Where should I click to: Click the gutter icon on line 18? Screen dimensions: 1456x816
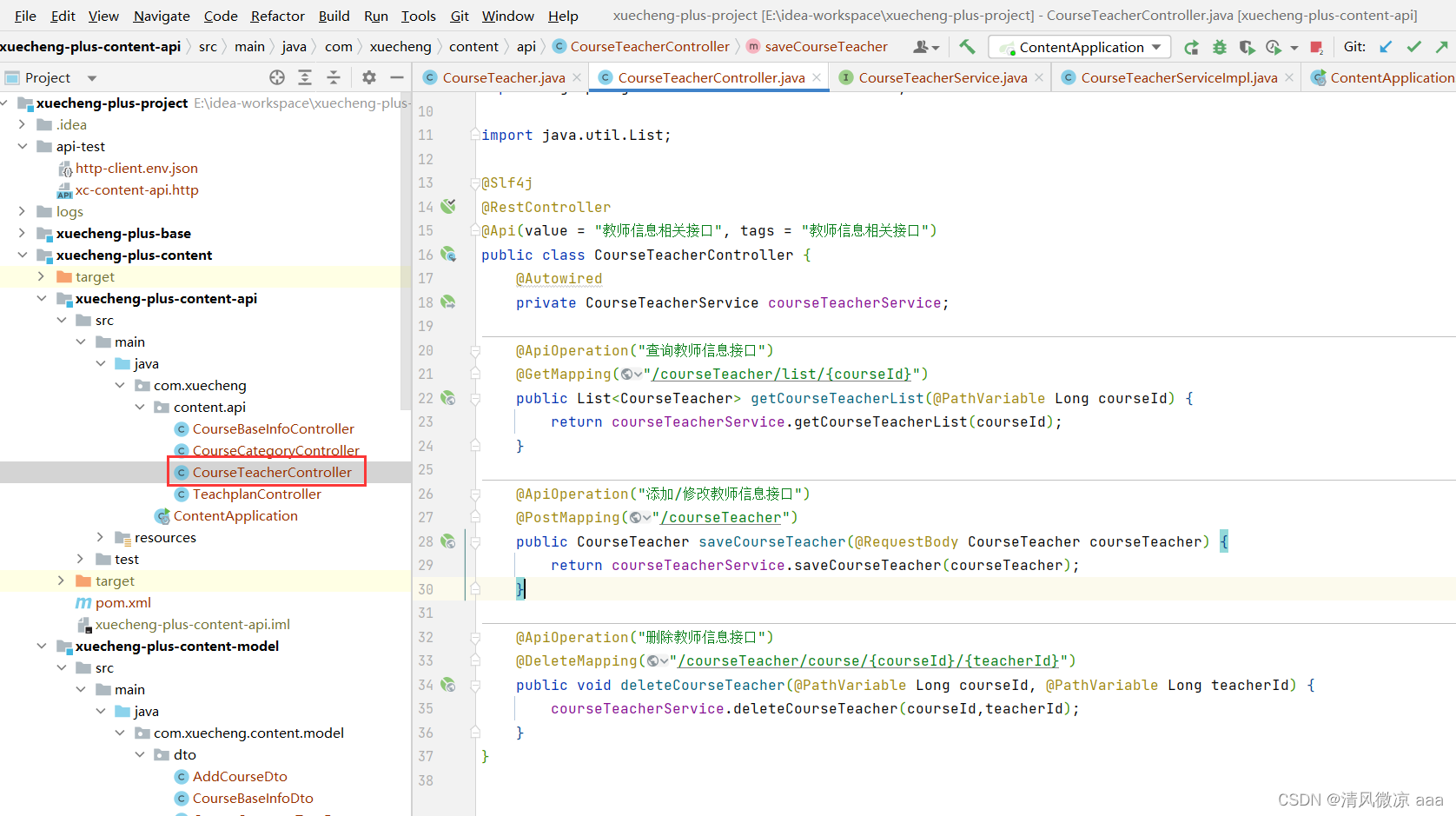(448, 302)
